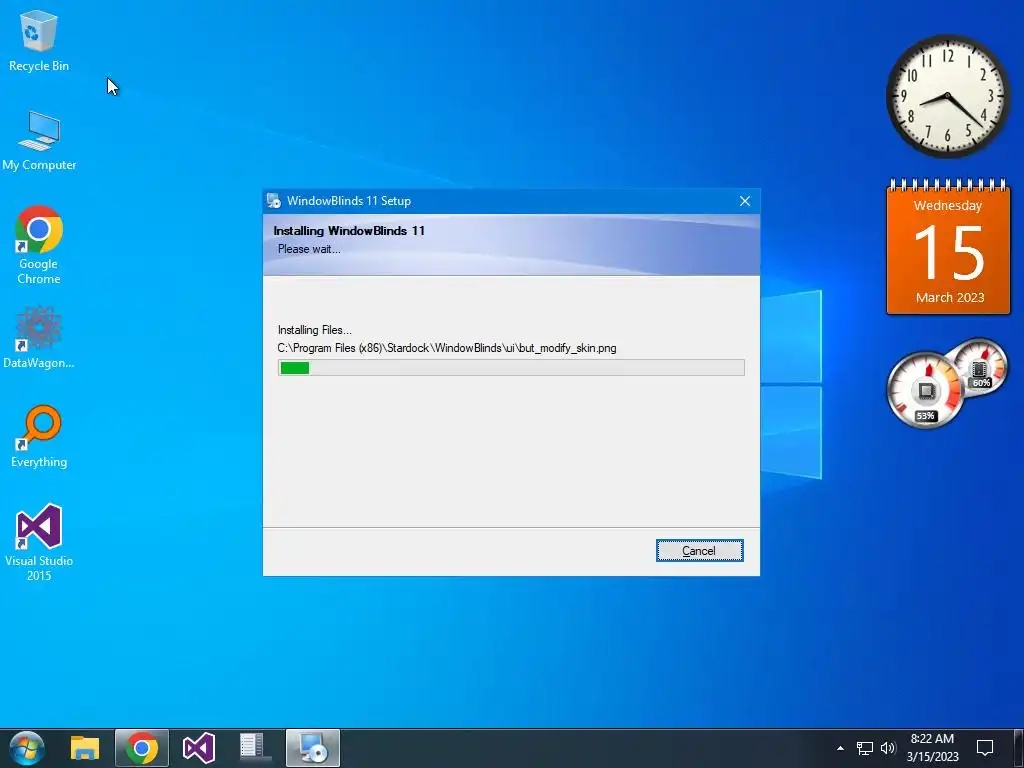The image size is (1024, 768).
Task: Open the taskbar clock and date
Action: [933, 748]
